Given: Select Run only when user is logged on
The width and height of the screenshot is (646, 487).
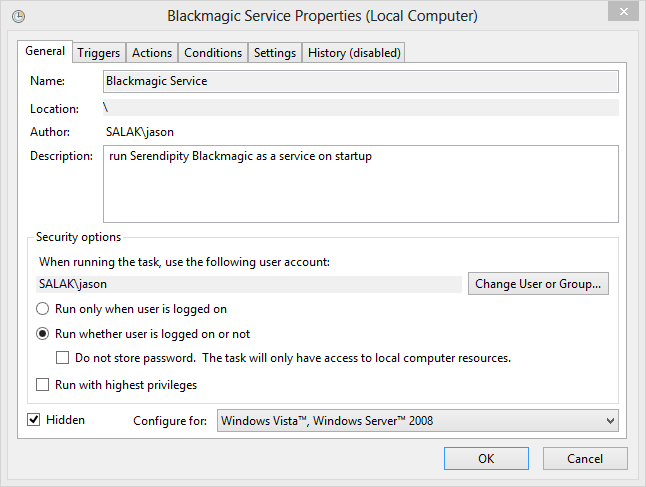Looking at the screenshot, I should coord(42,309).
